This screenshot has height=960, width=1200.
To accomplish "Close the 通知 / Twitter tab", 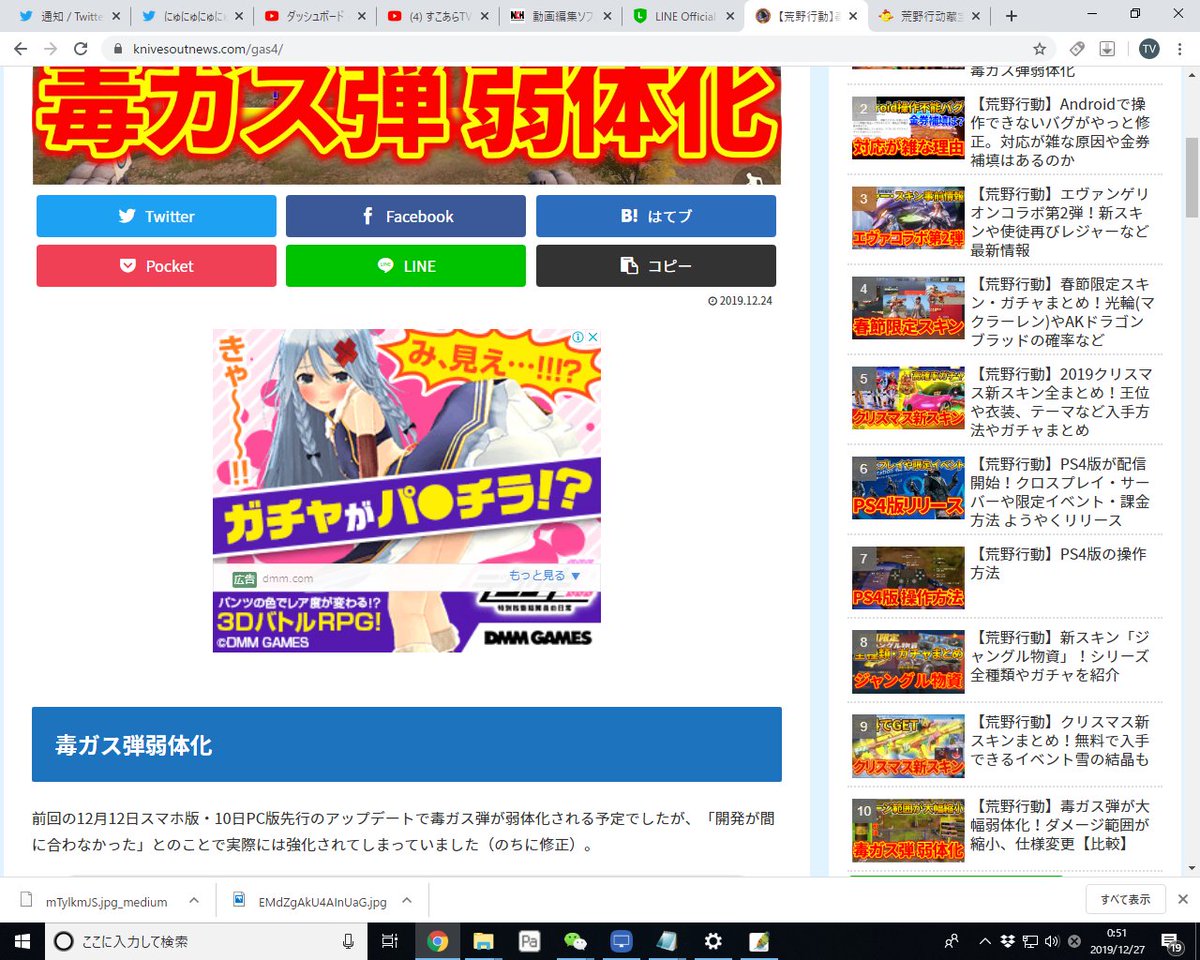I will pos(116,16).
